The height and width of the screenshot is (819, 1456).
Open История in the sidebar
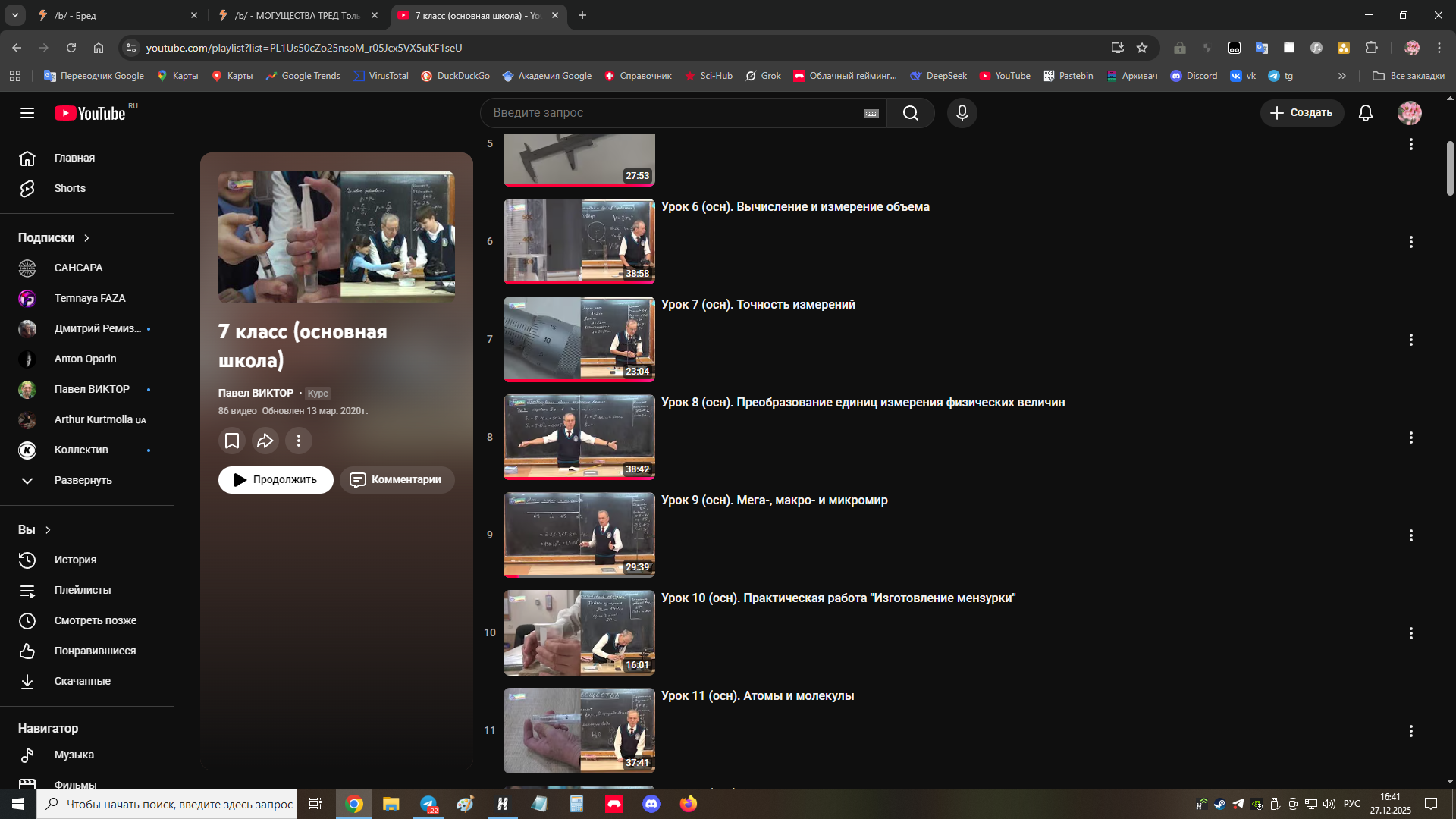(x=75, y=560)
